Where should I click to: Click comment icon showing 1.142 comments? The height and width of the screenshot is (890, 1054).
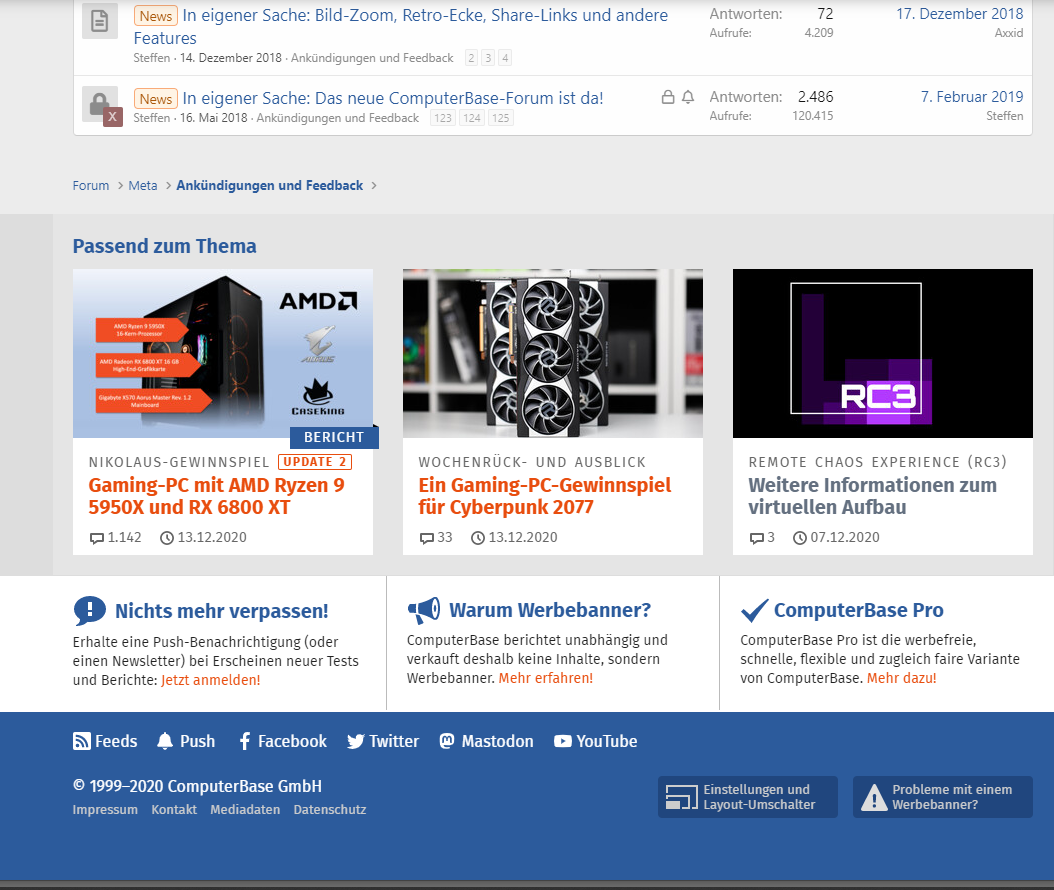(97, 538)
